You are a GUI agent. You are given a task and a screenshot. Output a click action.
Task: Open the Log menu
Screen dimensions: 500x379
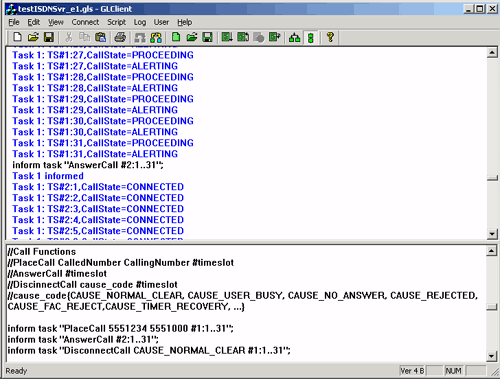(x=140, y=22)
